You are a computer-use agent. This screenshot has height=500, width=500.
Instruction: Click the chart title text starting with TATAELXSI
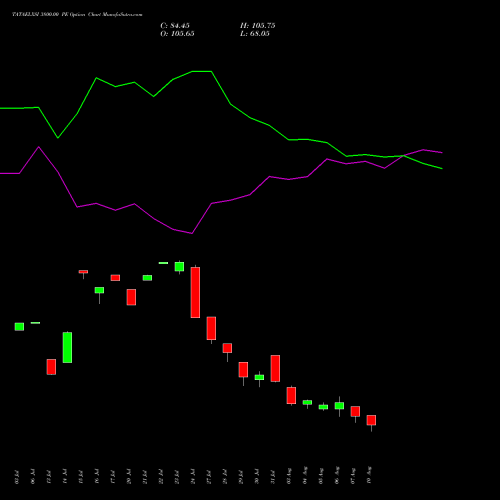77,15
